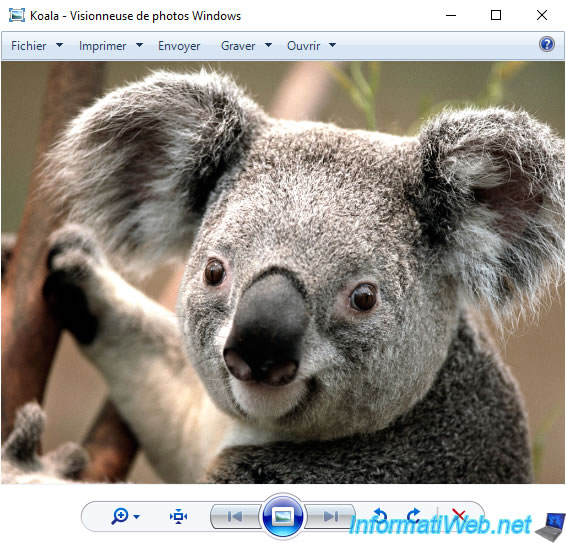Click the koala photo
This screenshot has width=566, height=543.
[283, 273]
